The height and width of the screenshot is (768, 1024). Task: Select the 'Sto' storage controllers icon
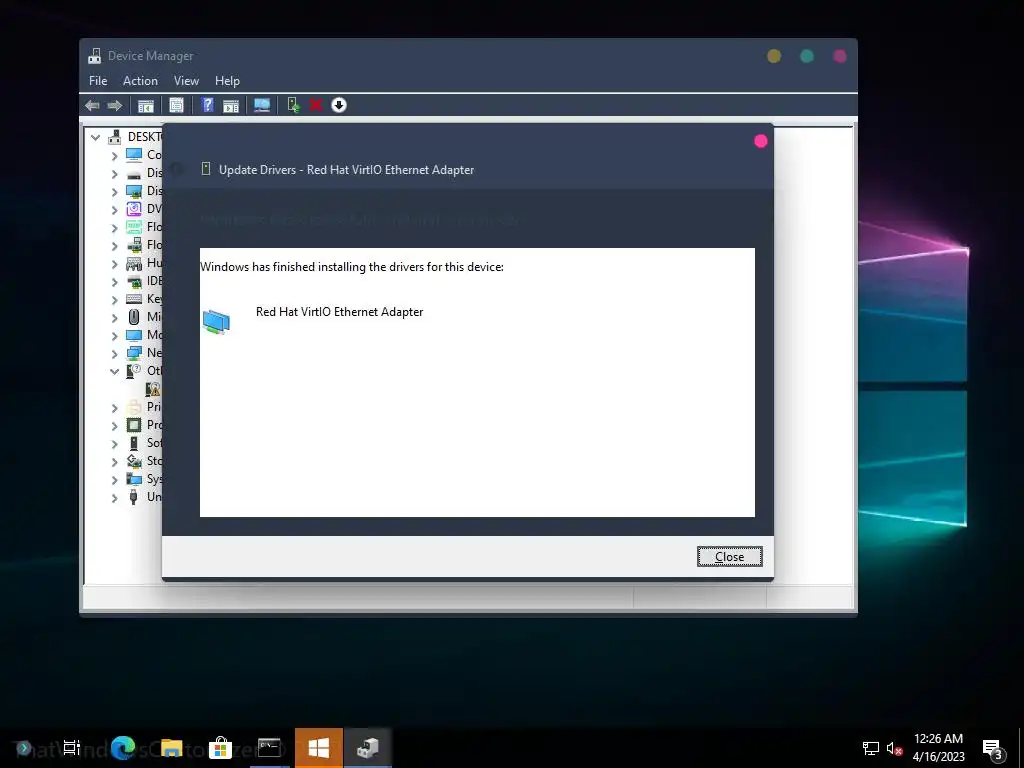pyautogui.click(x=134, y=461)
